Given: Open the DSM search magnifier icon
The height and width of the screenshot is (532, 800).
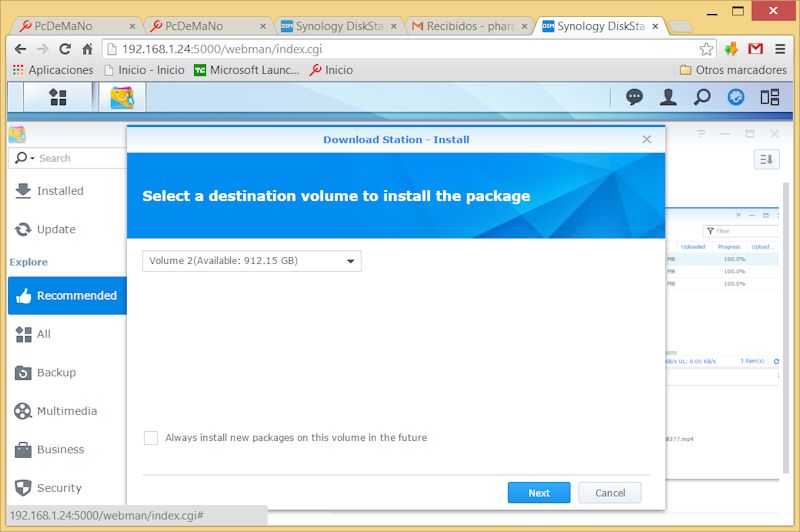Looking at the screenshot, I should click(702, 97).
